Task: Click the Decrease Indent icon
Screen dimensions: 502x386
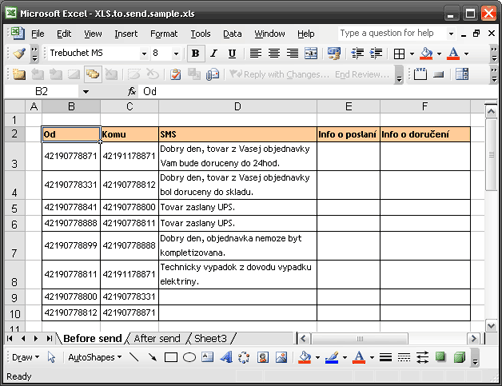Action: pyautogui.click(x=358, y=53)
